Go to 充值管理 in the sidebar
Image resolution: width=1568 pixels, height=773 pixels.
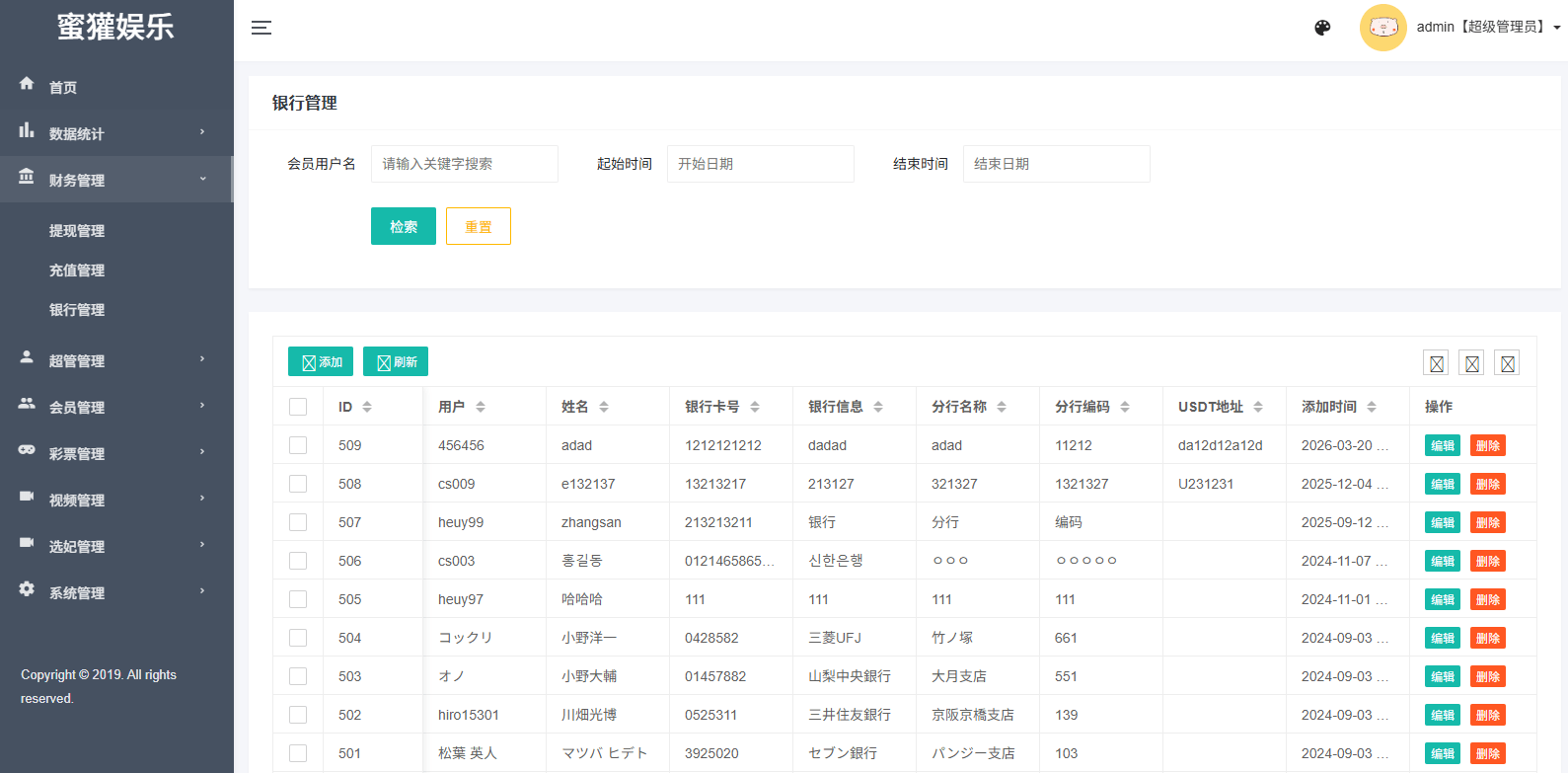tap(77, 271)
